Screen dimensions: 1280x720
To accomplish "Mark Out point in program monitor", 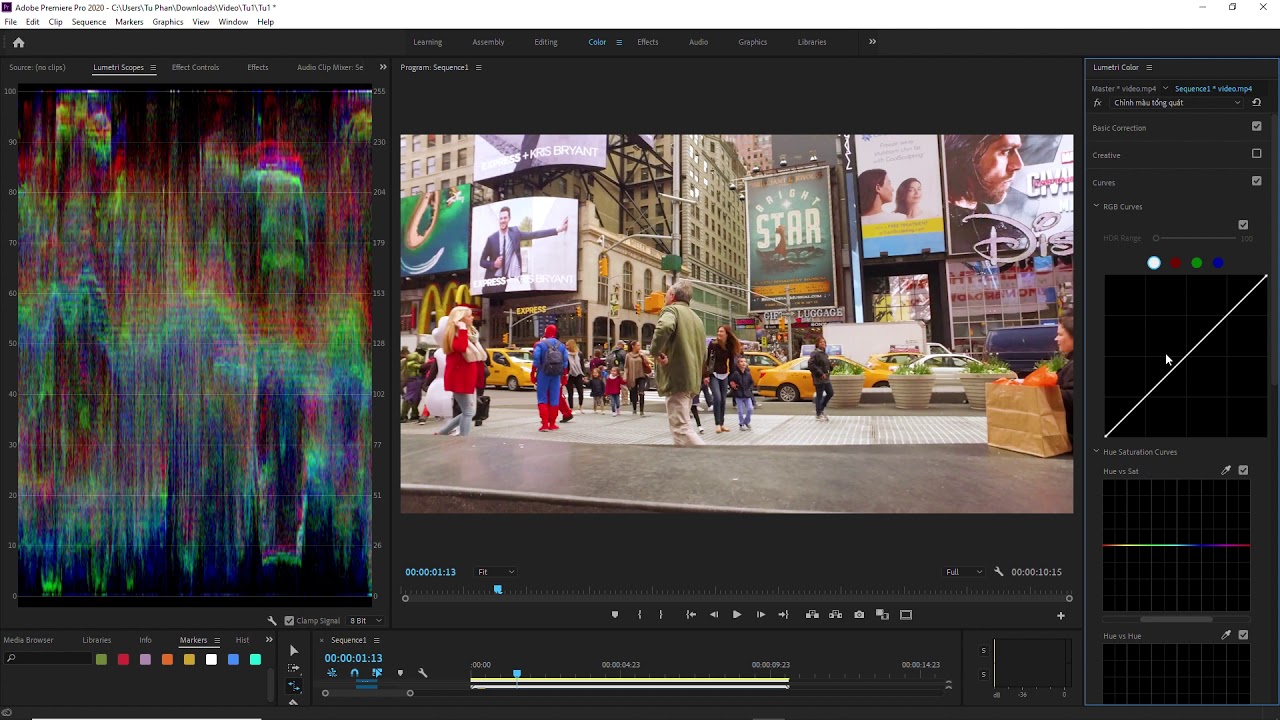I will [x=661, y=615].
